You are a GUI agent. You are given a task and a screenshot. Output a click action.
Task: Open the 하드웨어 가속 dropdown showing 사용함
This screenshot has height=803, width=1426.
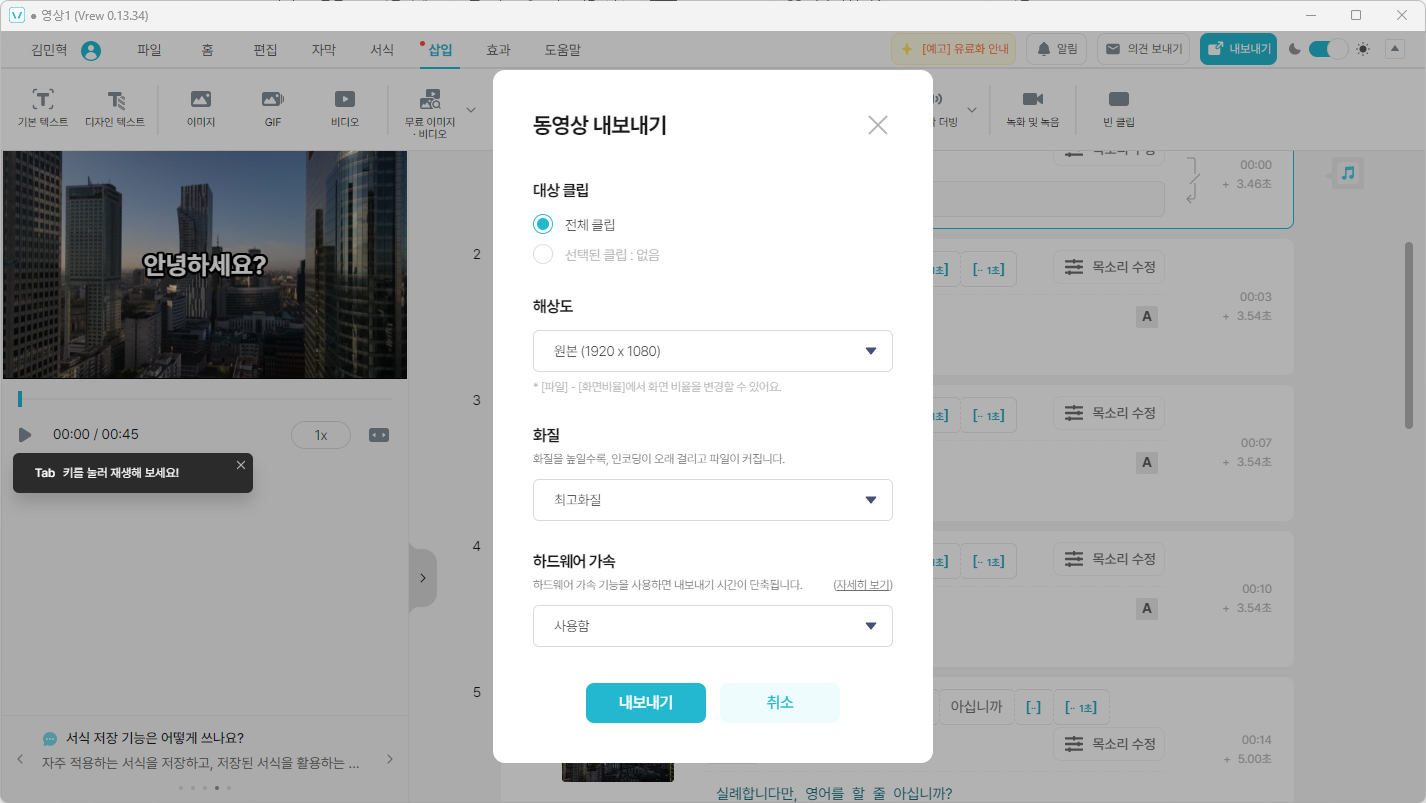coord(712,626)
